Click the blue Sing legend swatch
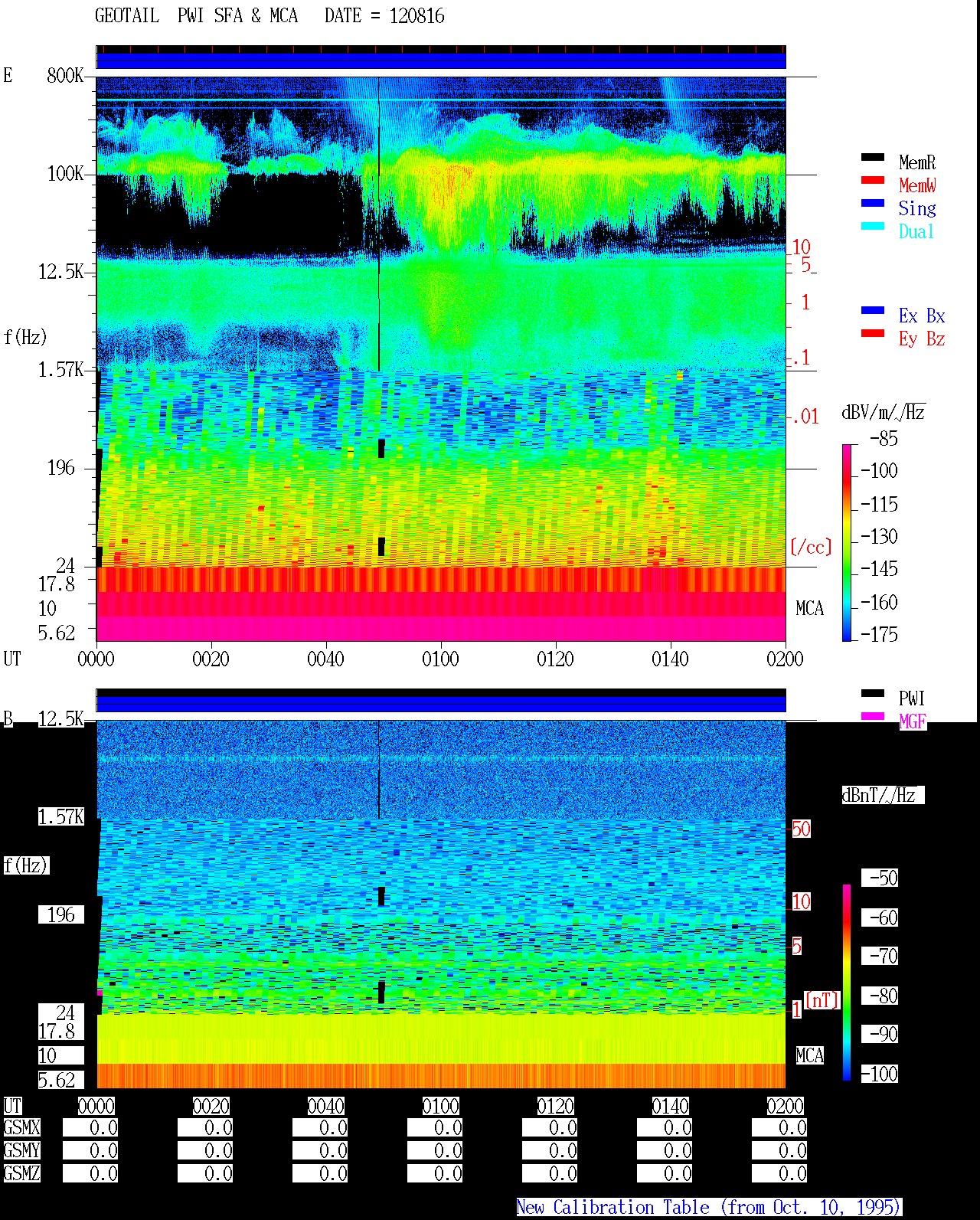The image size is (980, 1220). point(873,204)
